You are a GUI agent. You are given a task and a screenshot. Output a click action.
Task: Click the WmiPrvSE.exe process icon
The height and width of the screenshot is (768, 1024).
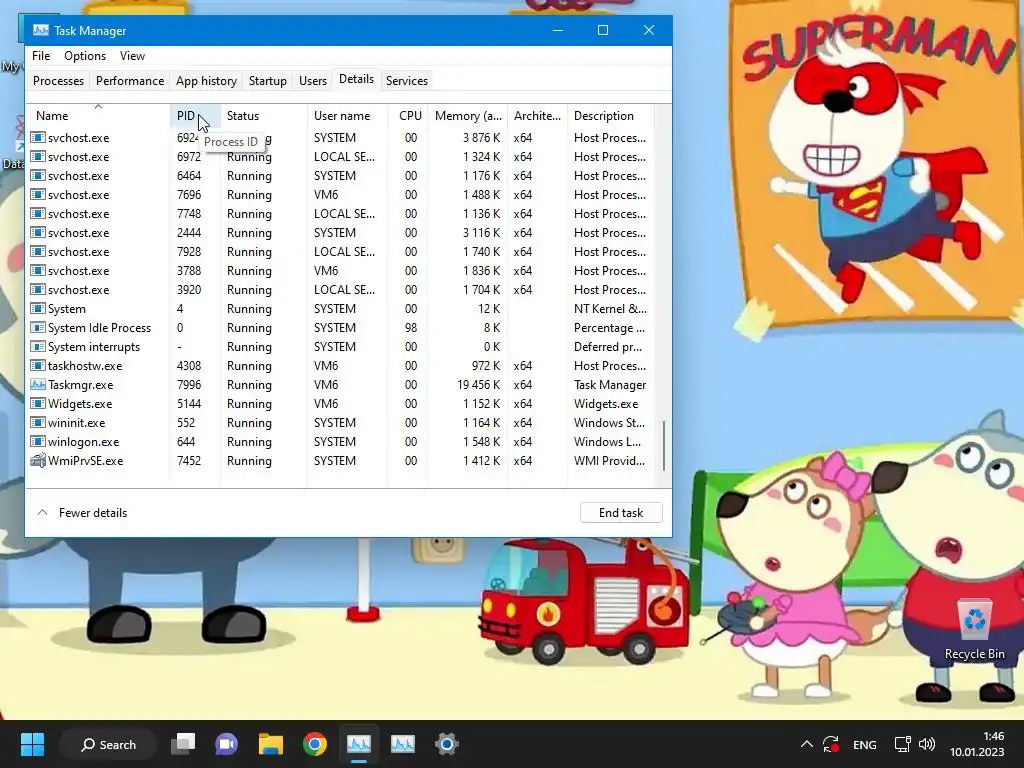coord(38,460)
